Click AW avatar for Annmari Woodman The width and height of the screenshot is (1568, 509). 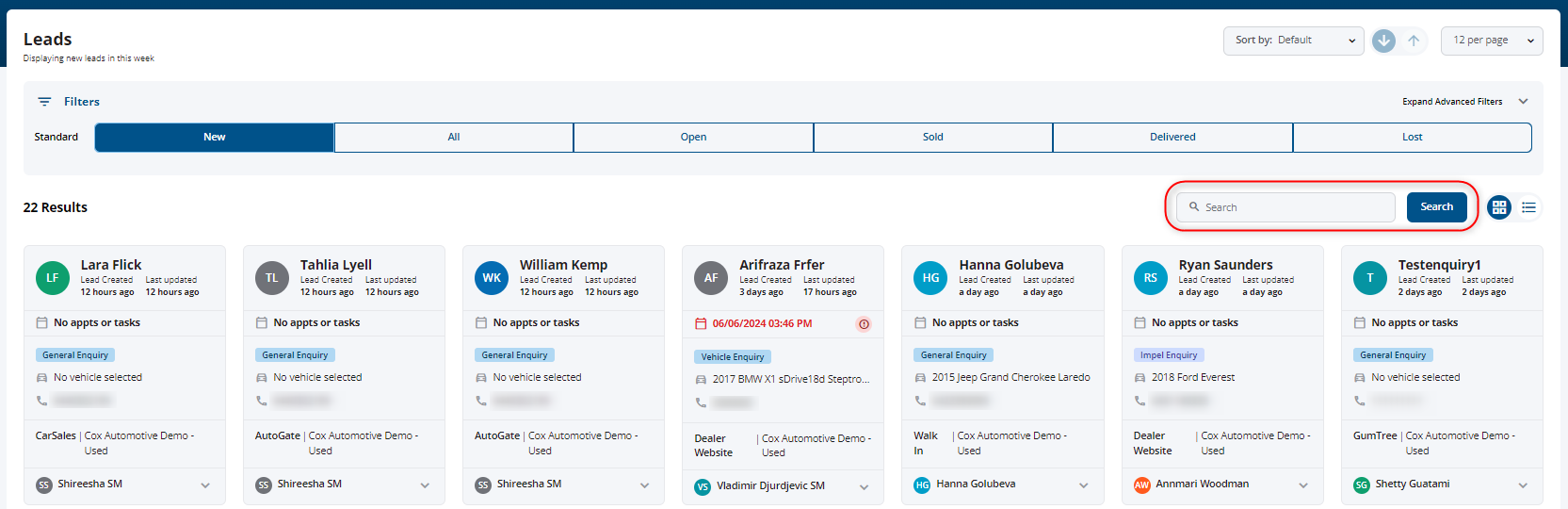point(1142,484)
